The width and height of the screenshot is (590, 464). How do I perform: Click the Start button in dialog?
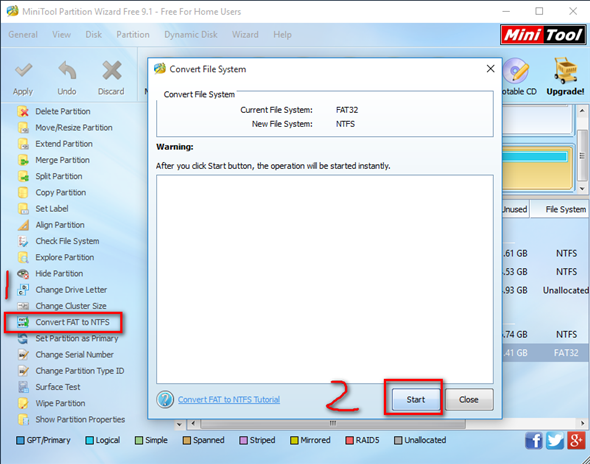[x=416, y=399]
